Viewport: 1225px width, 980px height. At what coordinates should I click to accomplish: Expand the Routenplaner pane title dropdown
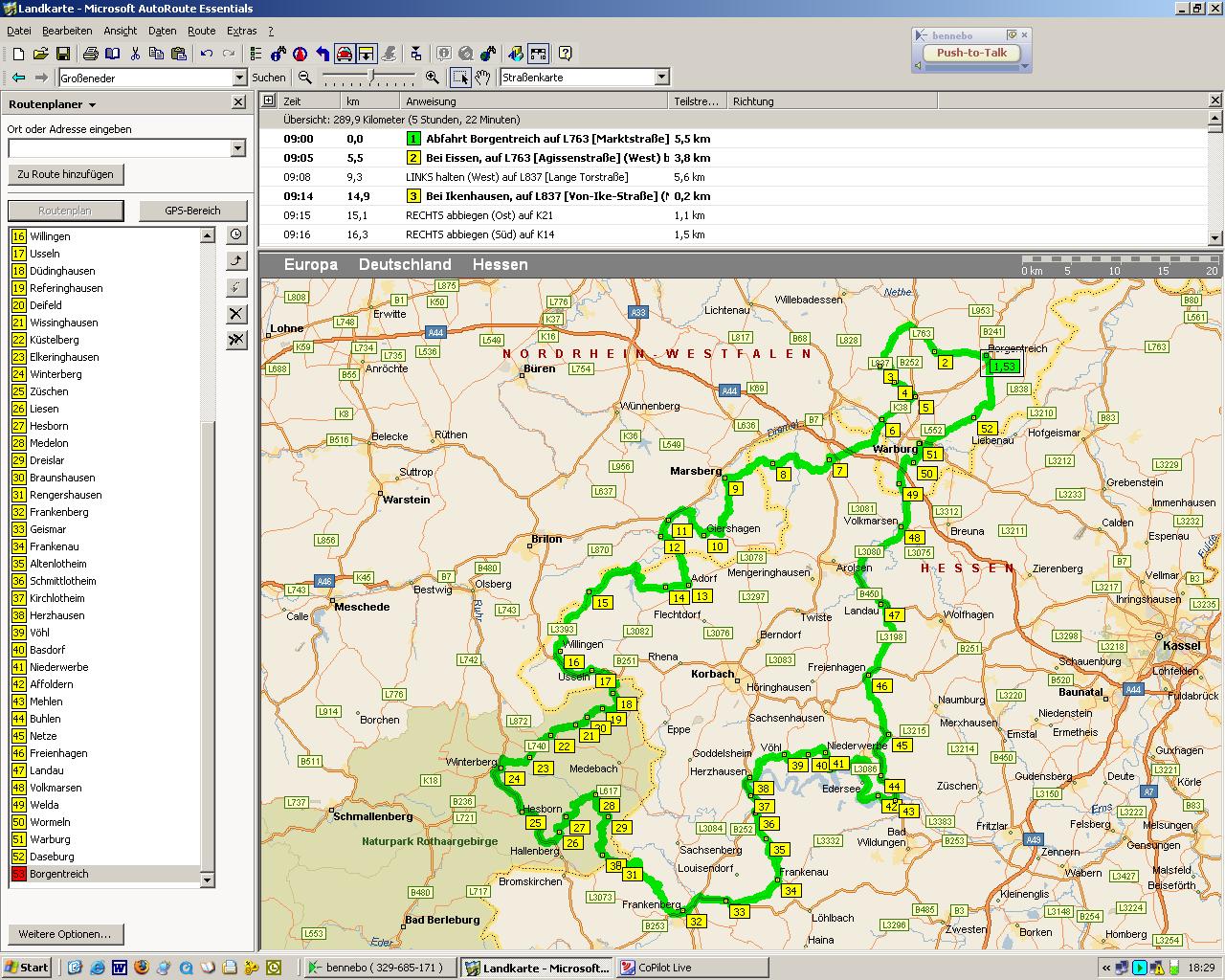click(x=92, y=105)
